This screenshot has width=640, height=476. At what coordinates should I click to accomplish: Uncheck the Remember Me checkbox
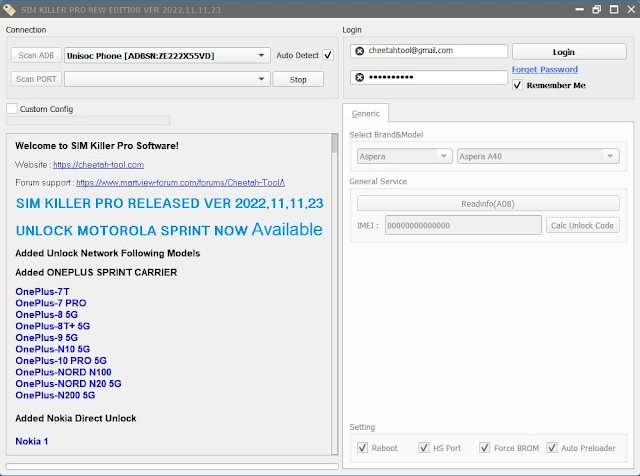click(517, 85)
